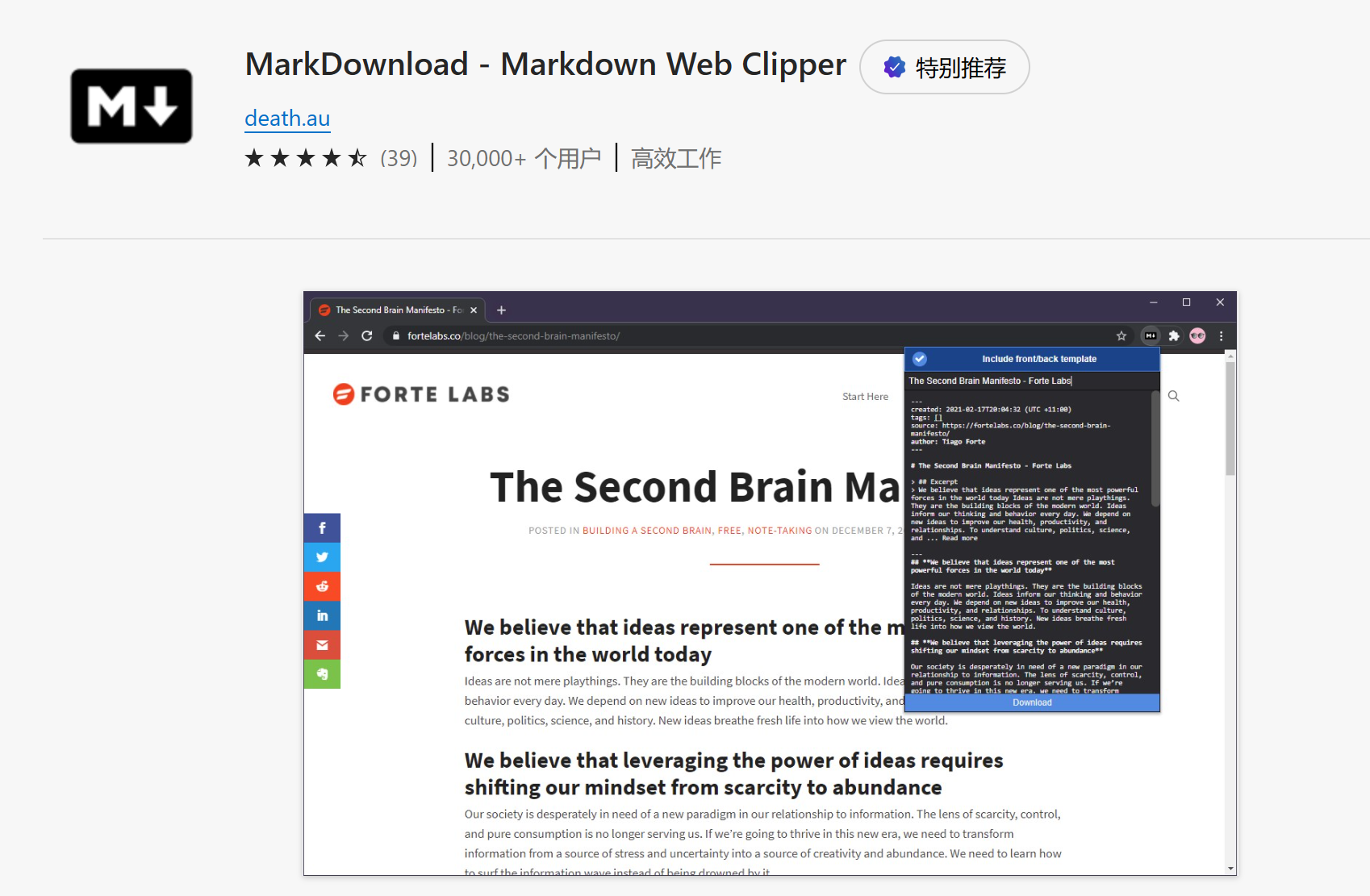Click the site search magnifier icon
This screenshot has width=1370, height=896.
point(1174,396)
